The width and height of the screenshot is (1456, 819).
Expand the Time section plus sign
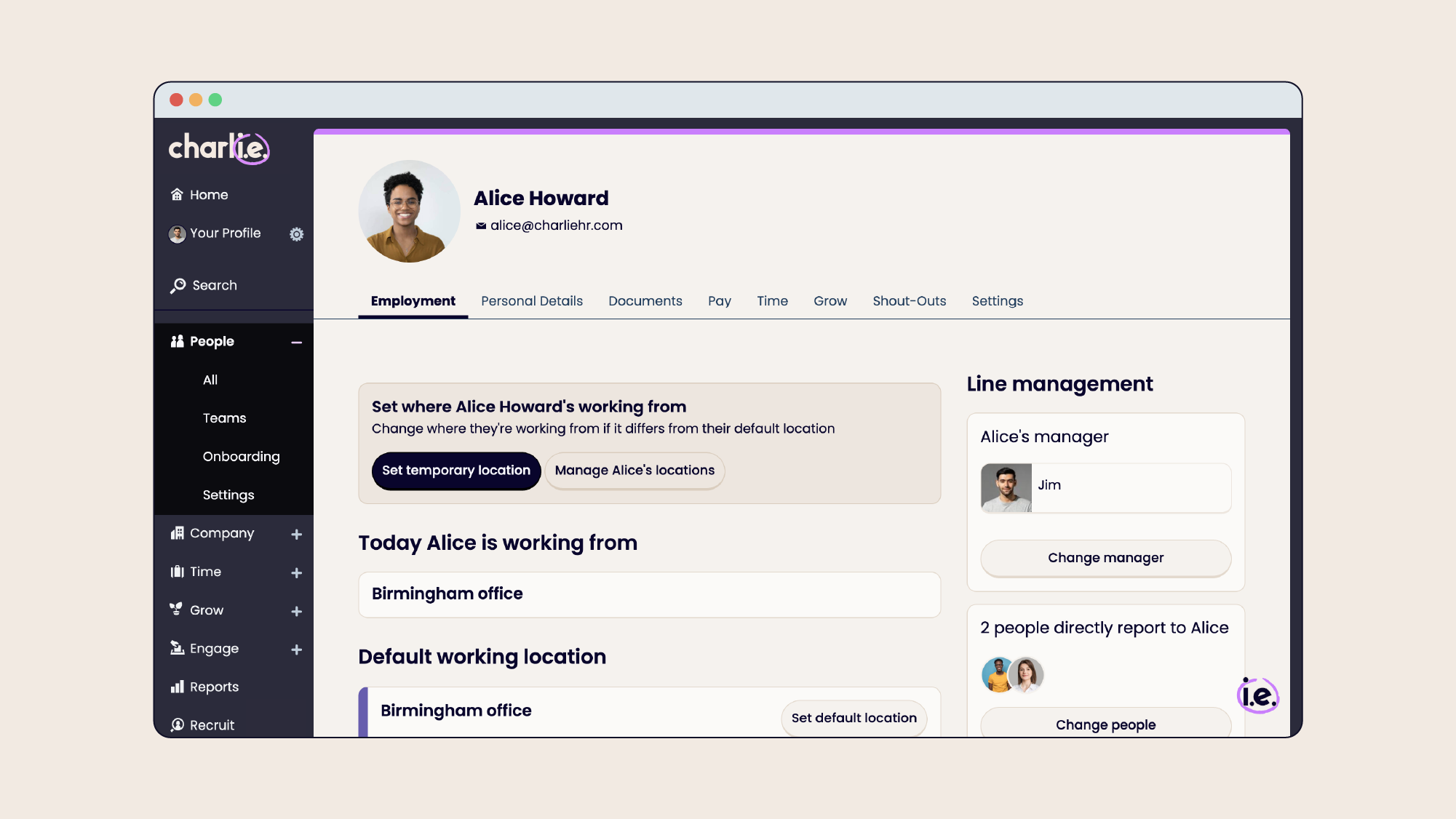297,573
